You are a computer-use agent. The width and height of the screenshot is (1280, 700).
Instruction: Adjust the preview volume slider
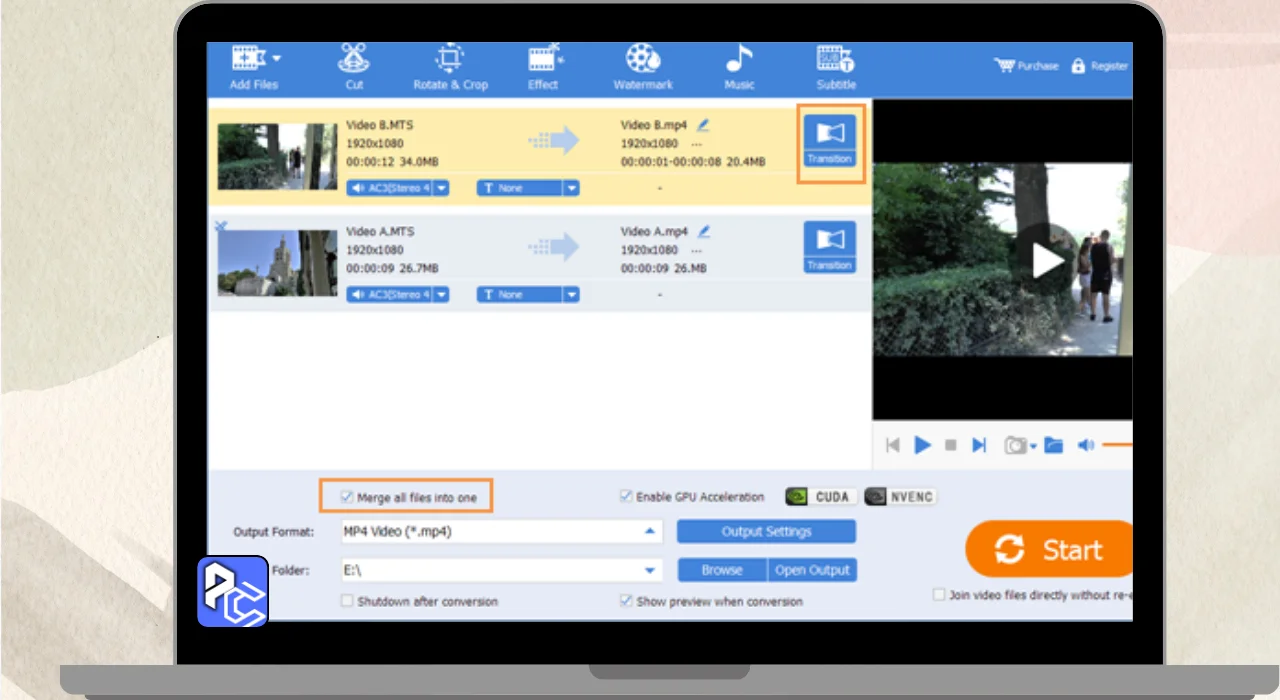coord(1117,445)
